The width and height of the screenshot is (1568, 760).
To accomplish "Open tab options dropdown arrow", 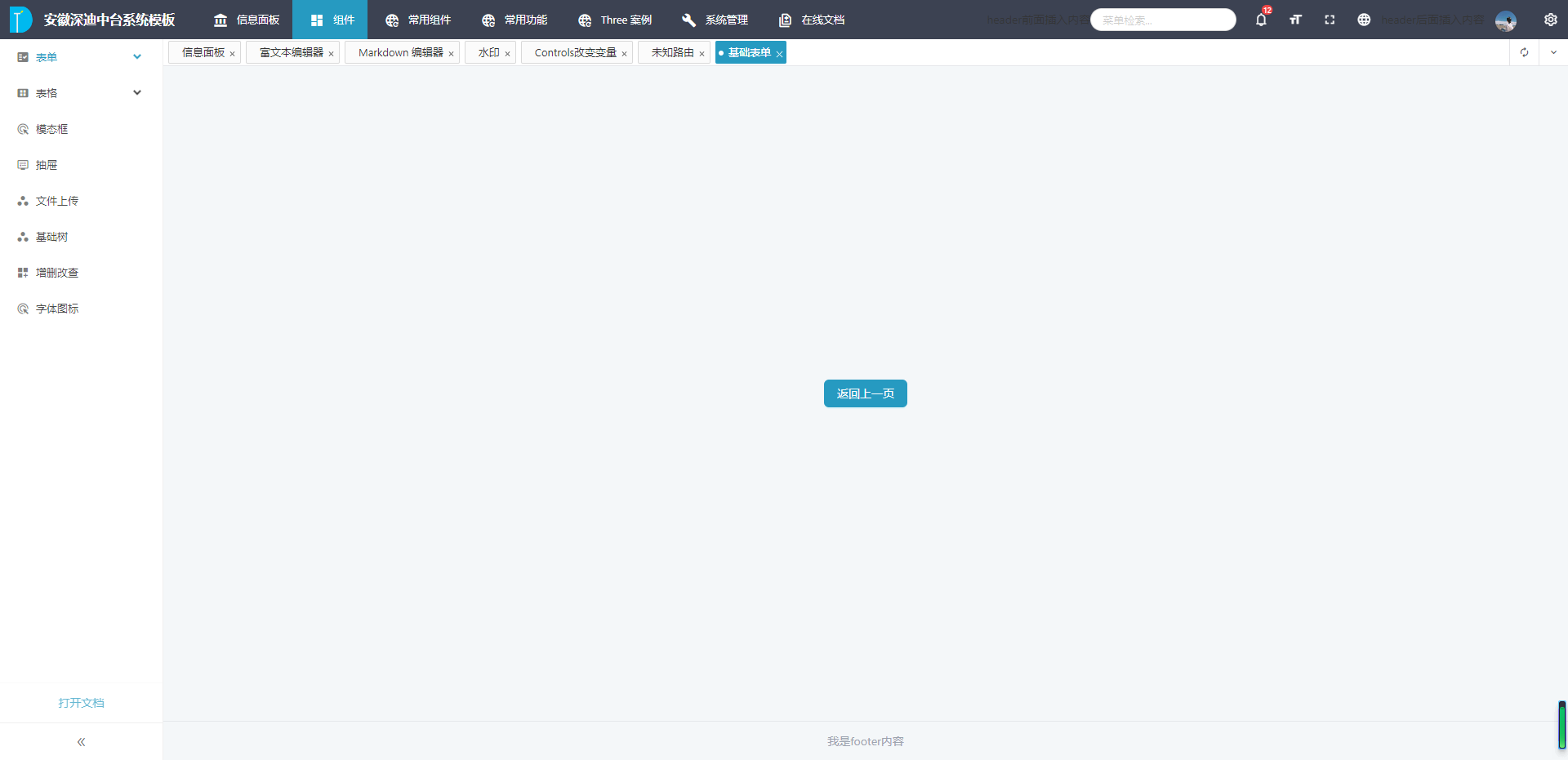I will point(1553,52).
